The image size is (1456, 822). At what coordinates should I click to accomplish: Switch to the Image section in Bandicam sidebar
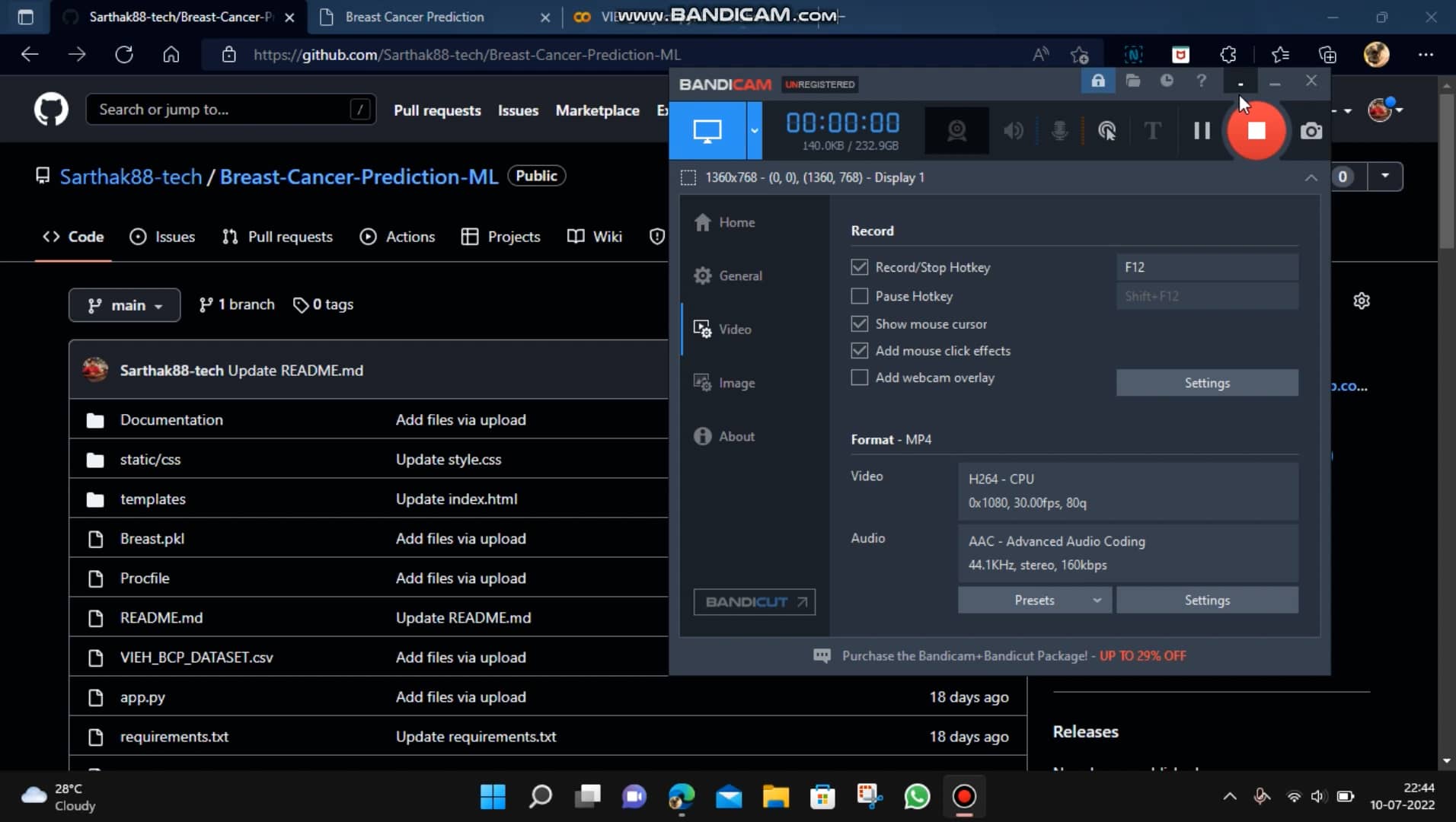coord(736,382)
